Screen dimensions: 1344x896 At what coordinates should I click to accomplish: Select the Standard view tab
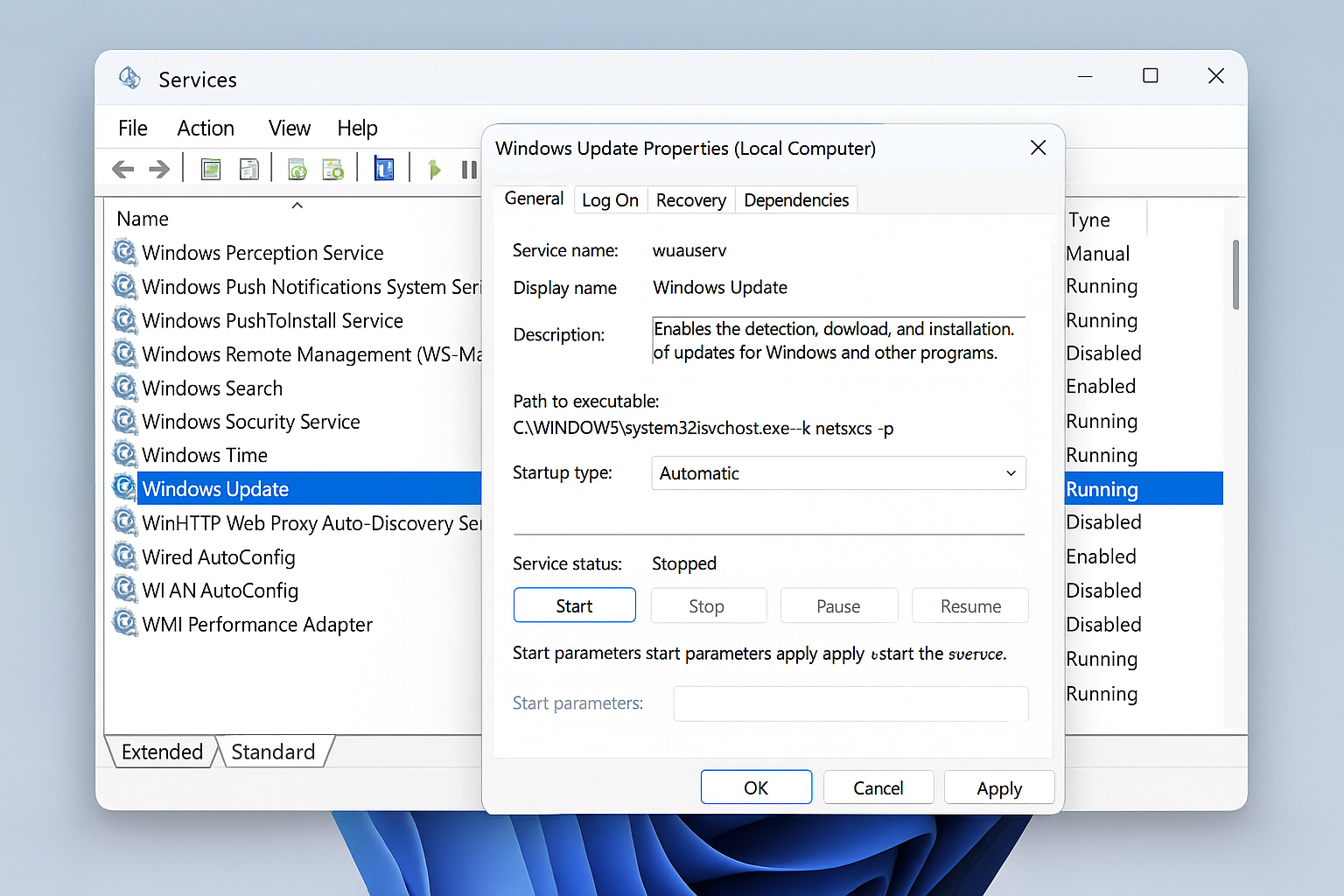pyautogui.click(x=273, y=752)
